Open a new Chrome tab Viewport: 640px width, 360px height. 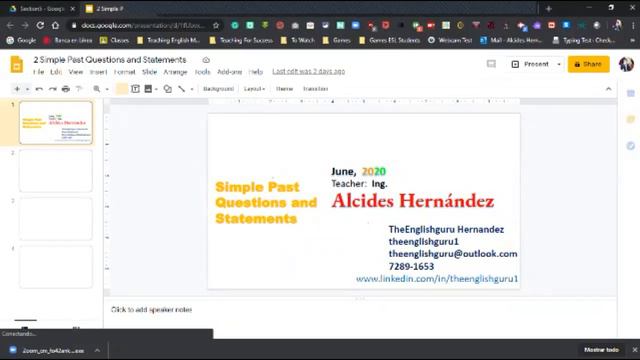[549, 8]
